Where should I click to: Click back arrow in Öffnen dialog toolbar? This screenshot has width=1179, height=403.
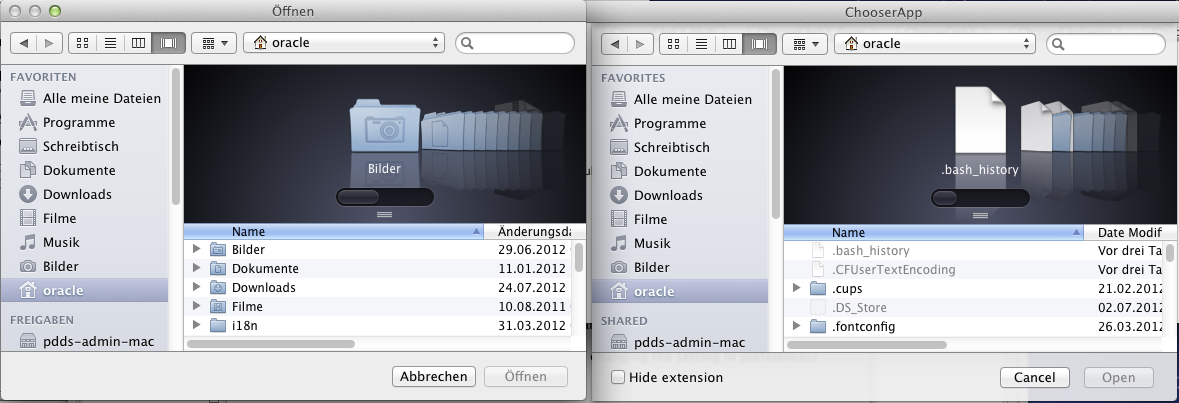coord(24,43)
